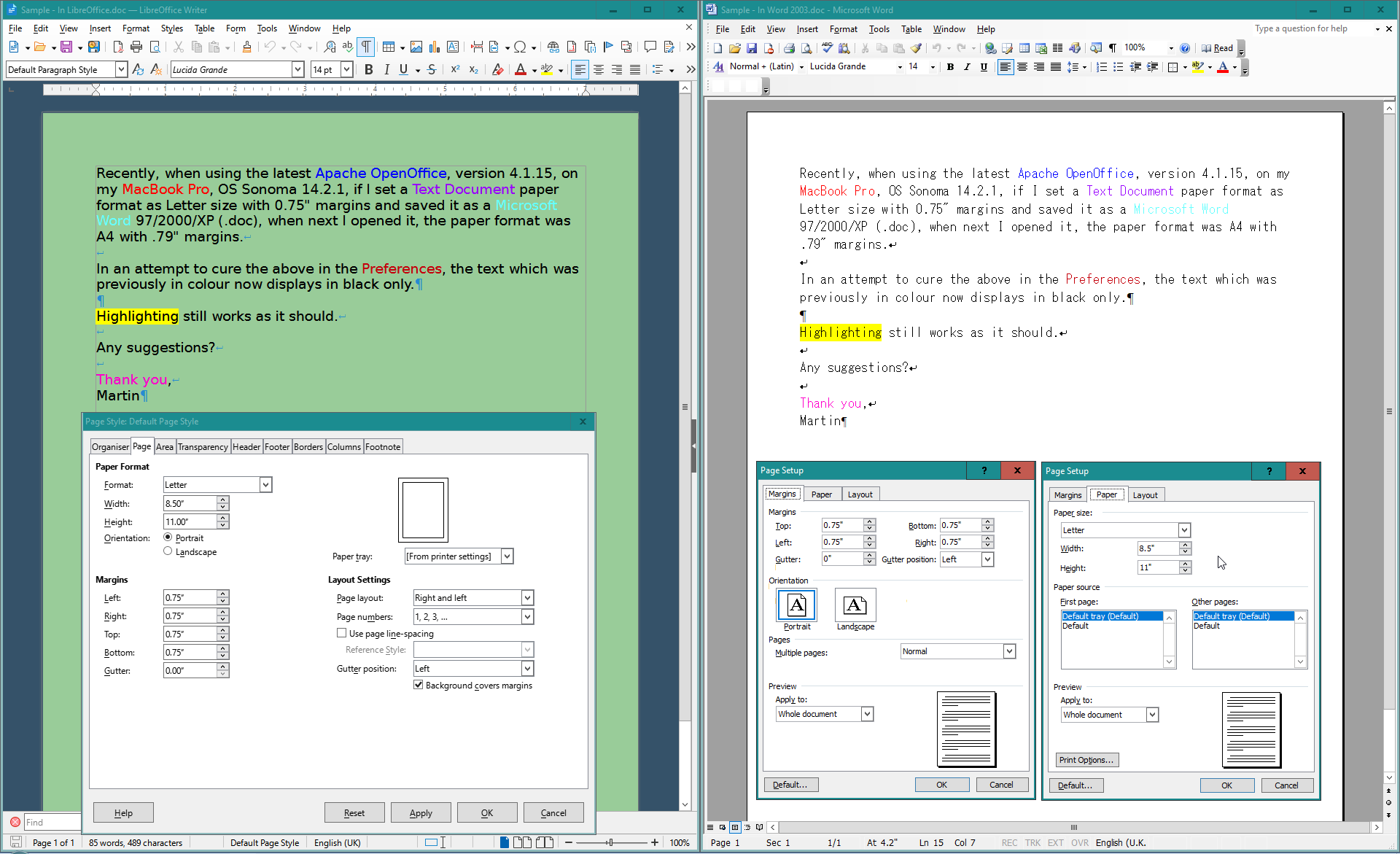Open Find & Replace in Writer toolbar

330,47
